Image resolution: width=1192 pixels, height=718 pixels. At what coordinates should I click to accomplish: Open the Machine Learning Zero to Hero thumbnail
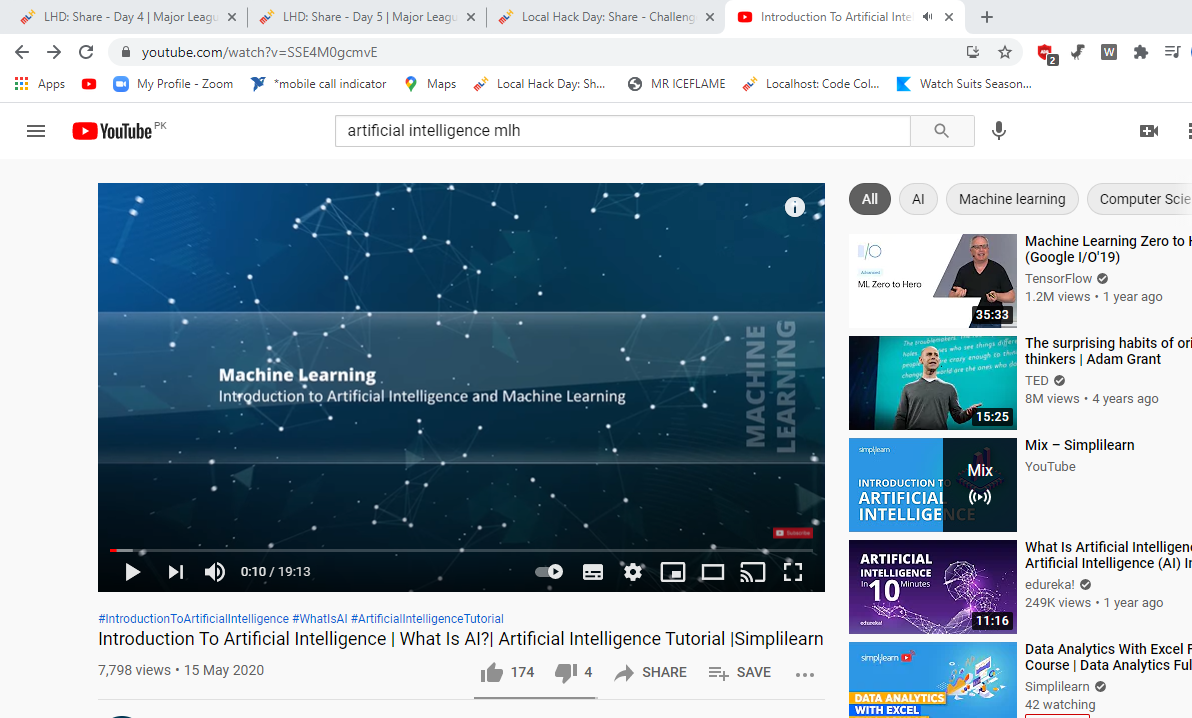coord(933,281)
